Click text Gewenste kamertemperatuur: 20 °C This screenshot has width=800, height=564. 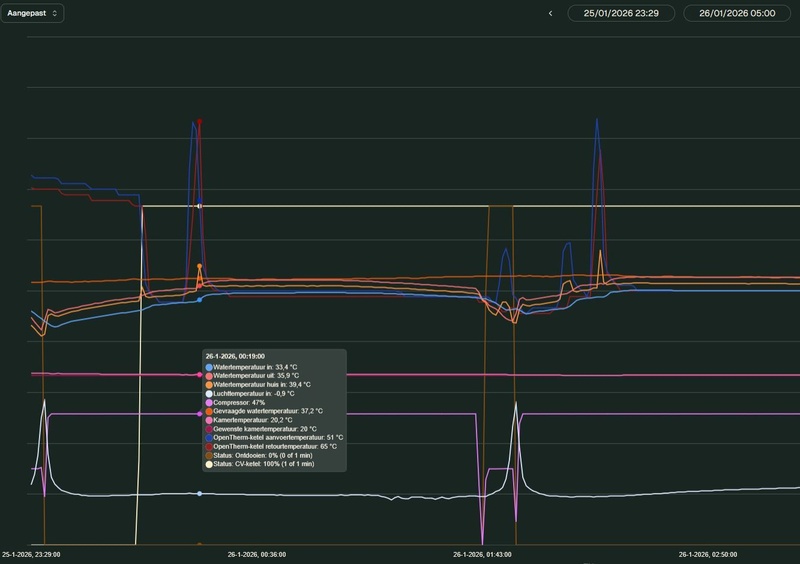point(265,429)
